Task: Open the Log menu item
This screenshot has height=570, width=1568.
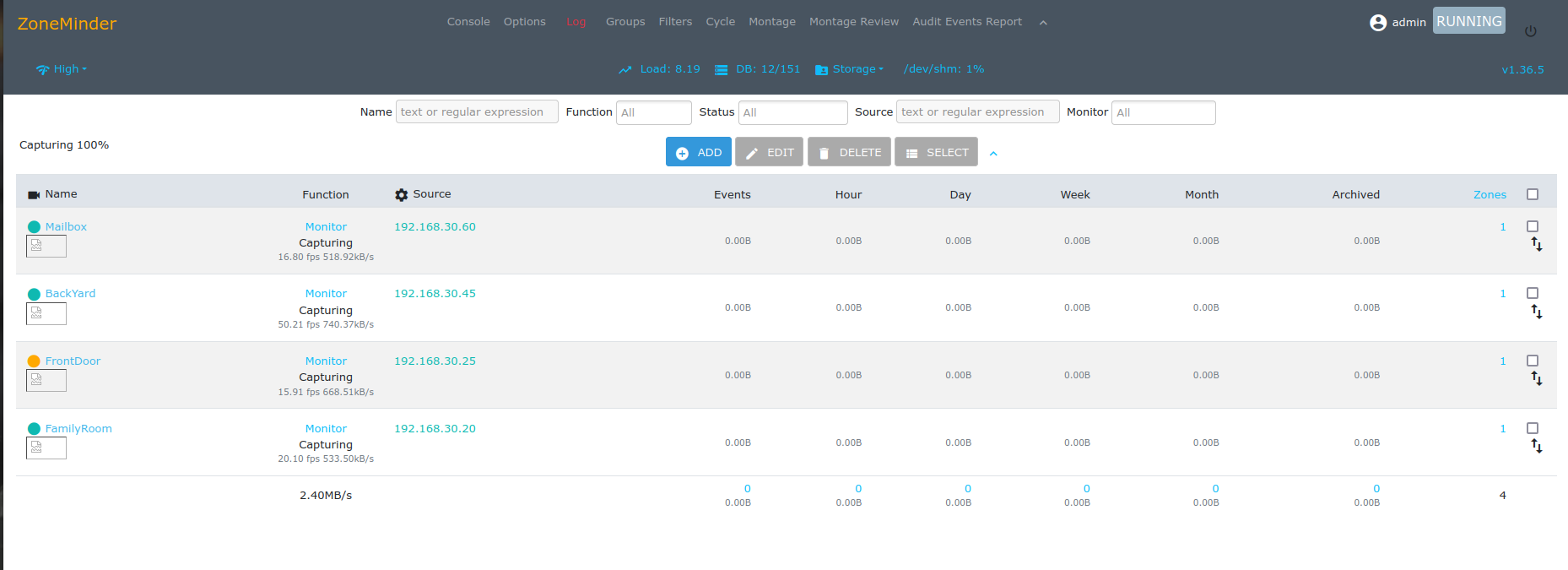Action: 576,22
